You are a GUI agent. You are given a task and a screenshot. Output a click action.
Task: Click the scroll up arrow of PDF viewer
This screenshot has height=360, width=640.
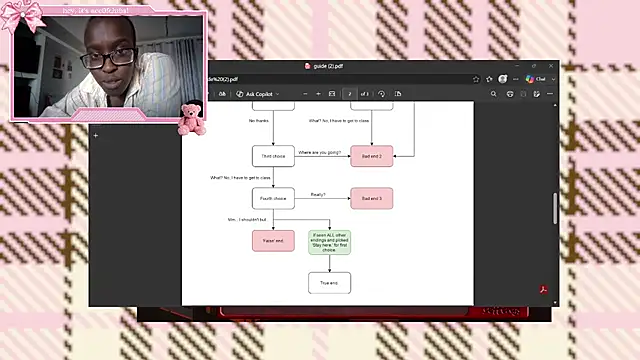(x=555, y=105)
